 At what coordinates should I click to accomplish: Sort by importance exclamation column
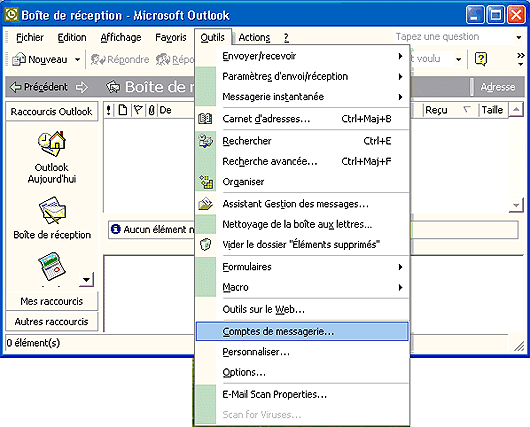[x=109, y=110]
